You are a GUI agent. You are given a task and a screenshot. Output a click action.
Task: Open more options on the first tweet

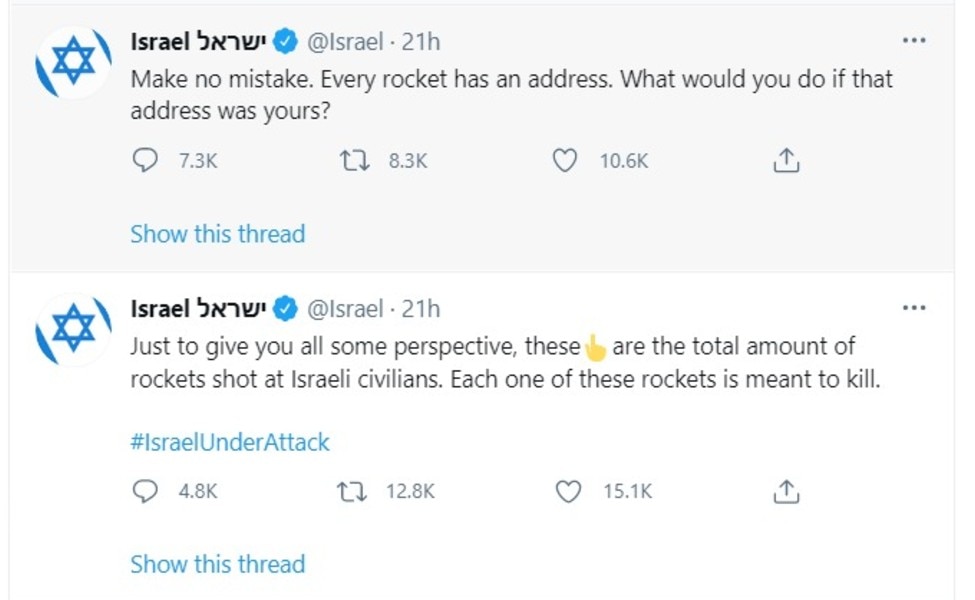coord(913,38)
